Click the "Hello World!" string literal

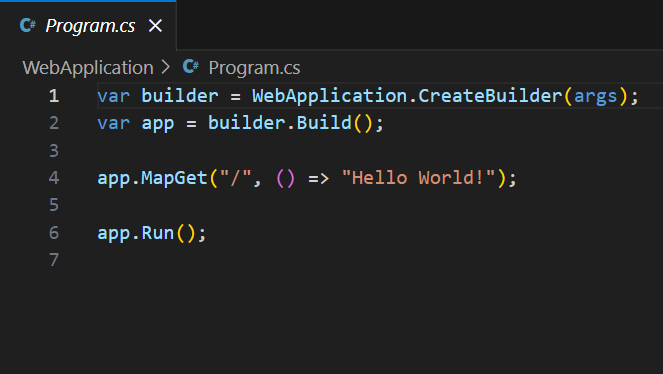pyautogui.click(x=418, y=178)
